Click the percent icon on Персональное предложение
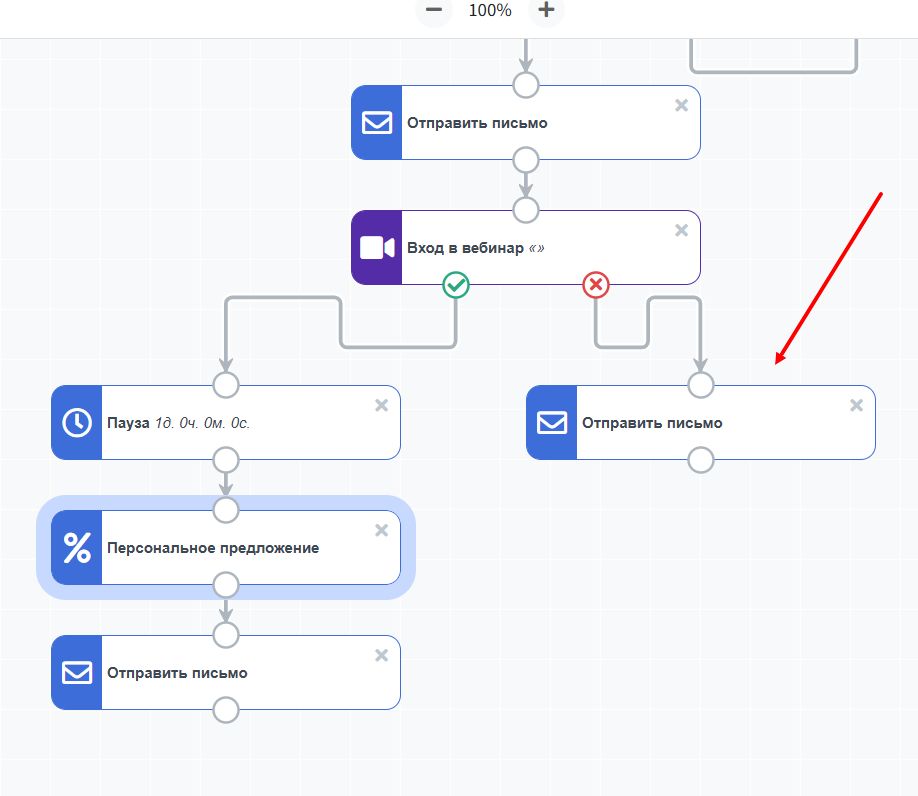This screenshot has width=918, height=796. pyautogui.click(x=76, y=548)
